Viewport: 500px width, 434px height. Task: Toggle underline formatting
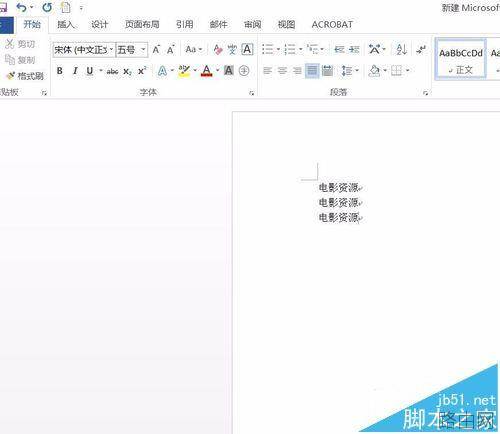90,71
